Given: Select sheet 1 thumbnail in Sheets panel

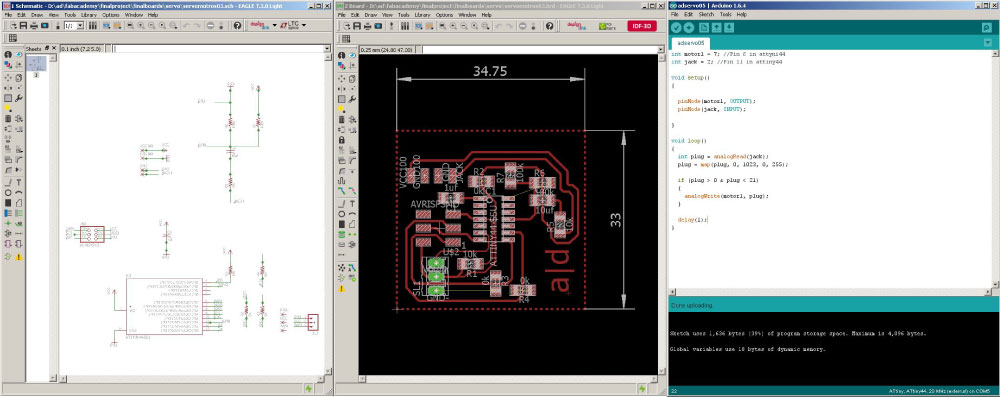Looking at the screenshot, I should pos(37,63).
